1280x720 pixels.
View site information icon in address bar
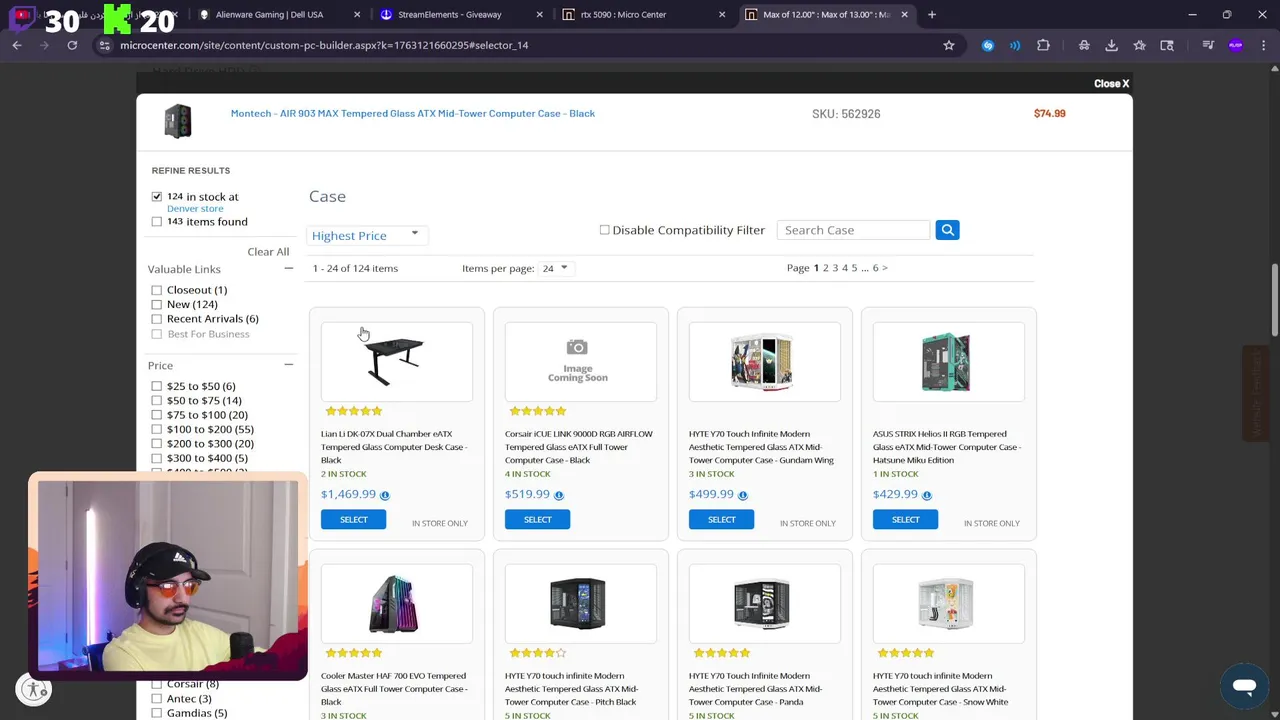pyautogui.click(x=104, y=45)
